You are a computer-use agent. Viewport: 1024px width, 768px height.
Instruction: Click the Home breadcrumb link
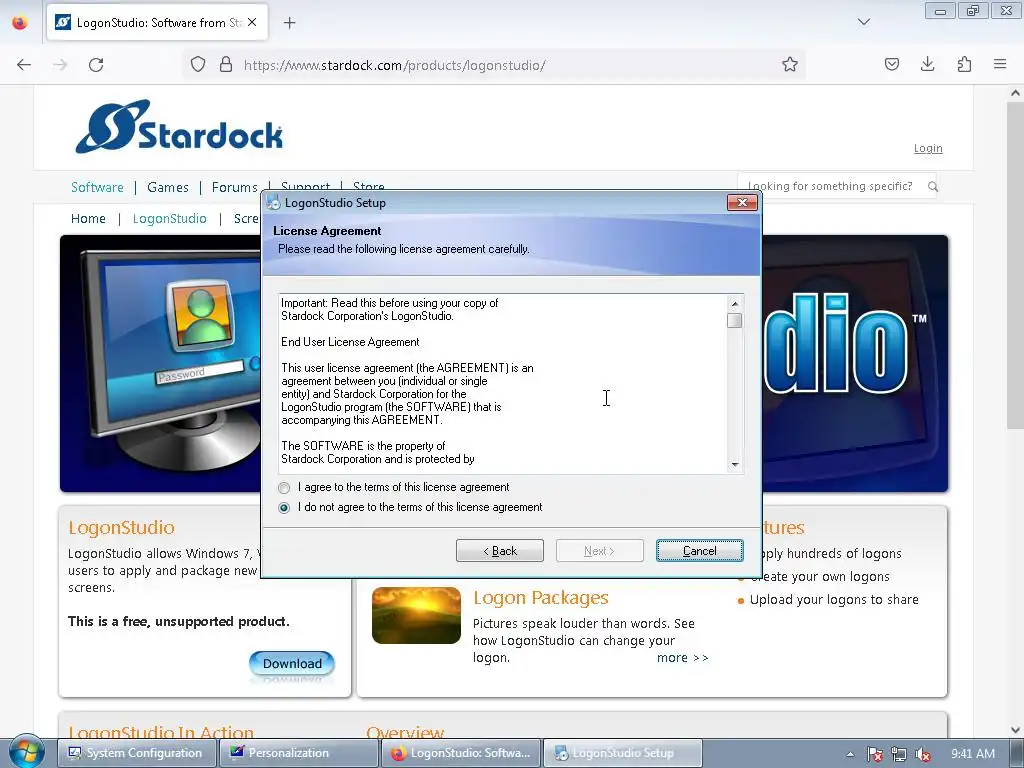point(88,219)
